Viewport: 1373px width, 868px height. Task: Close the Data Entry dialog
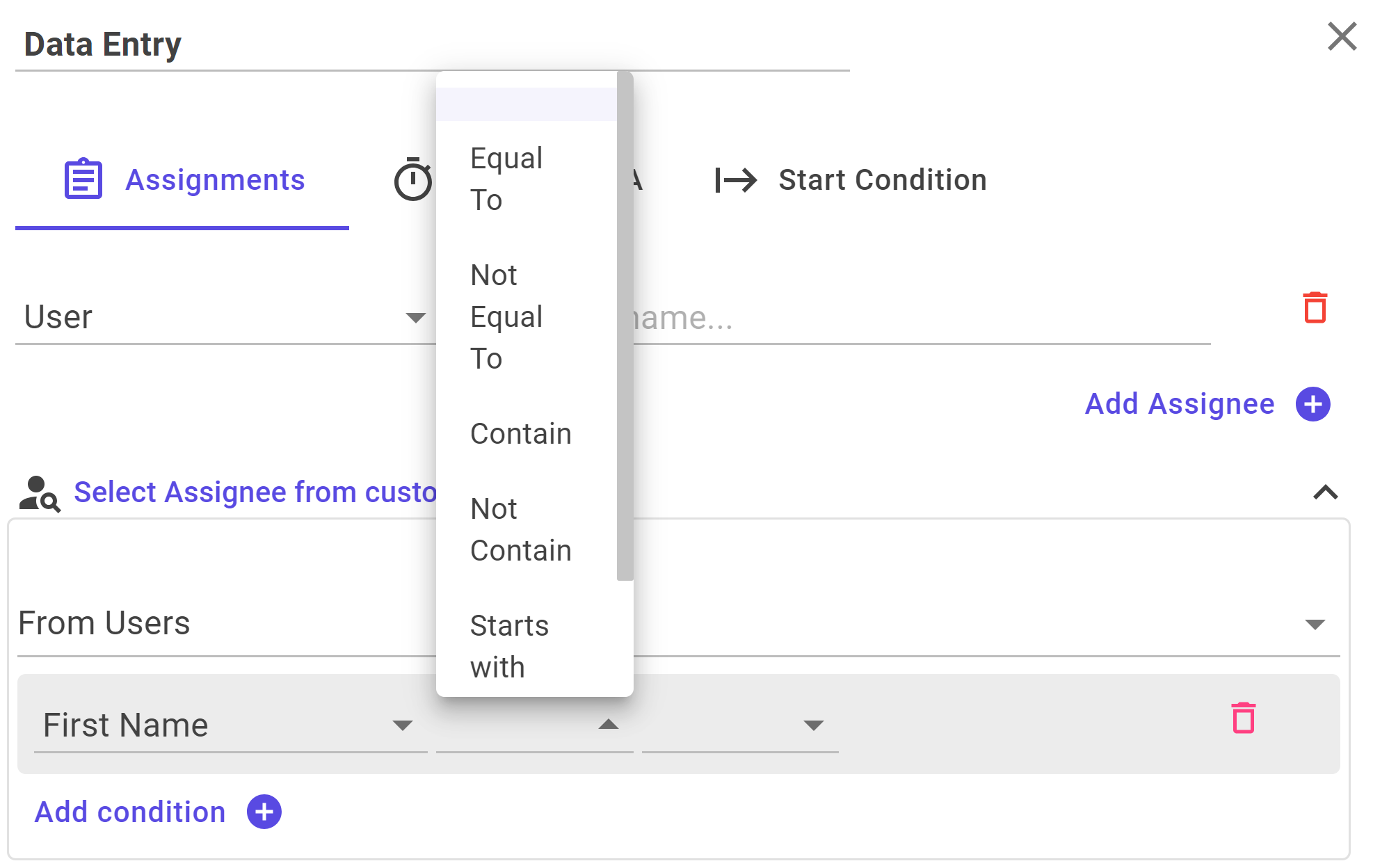pos(1342,37)
